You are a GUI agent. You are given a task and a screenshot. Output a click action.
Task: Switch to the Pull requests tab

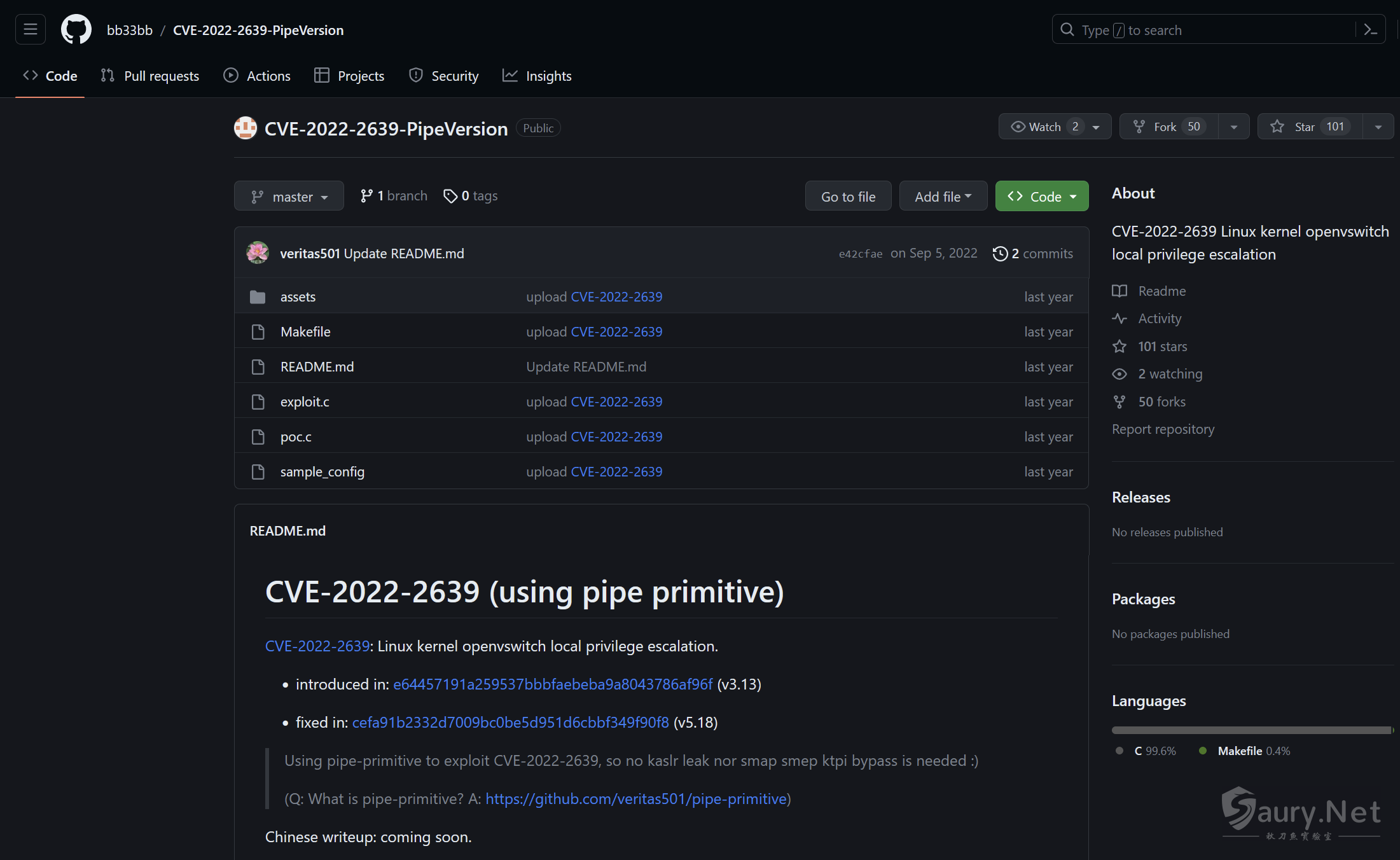tap(150, 75)
